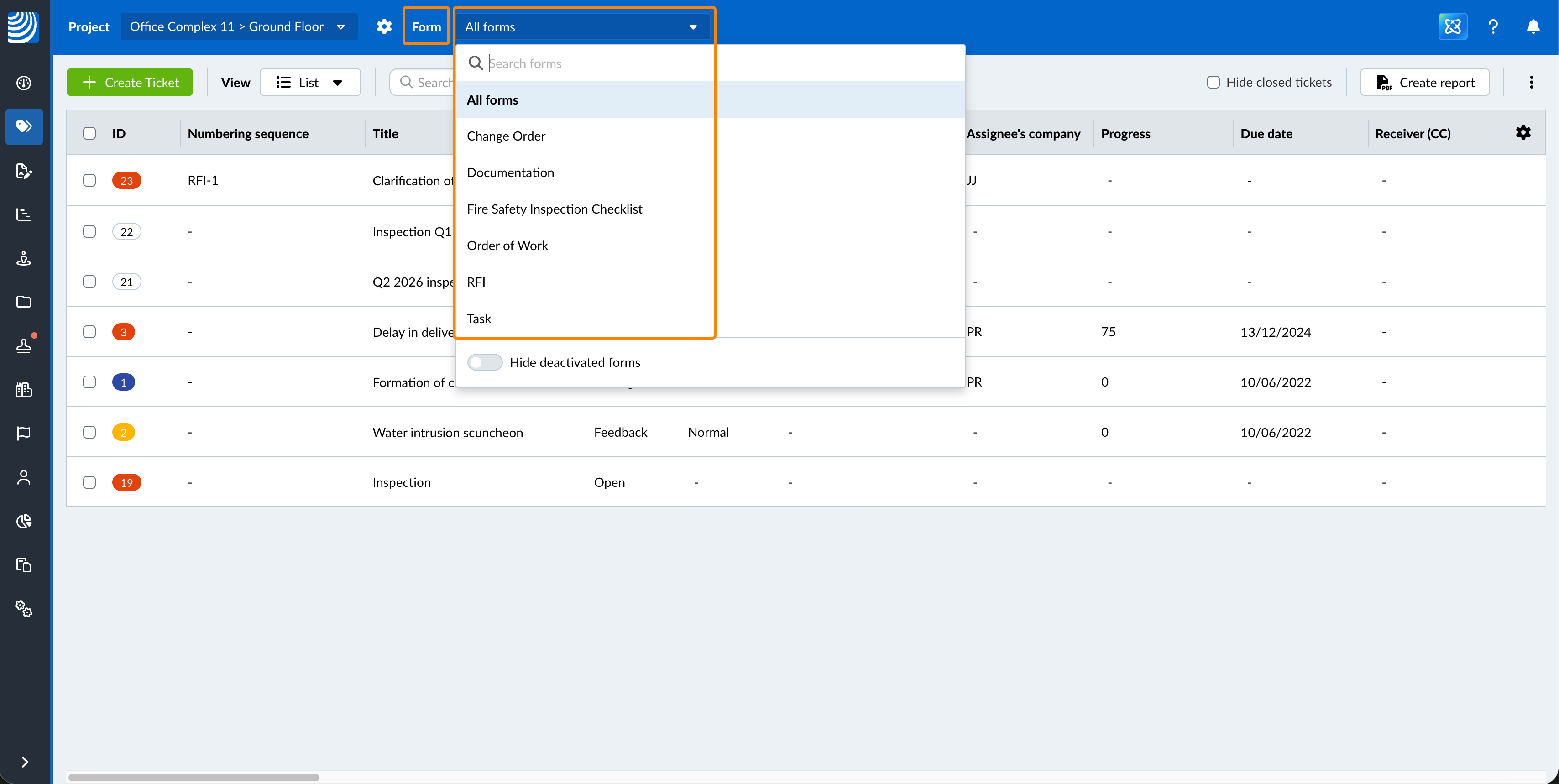Check the checkbox for ticket 22
The height and width of the screenshot is (784, 1559).
click(89, 232)
